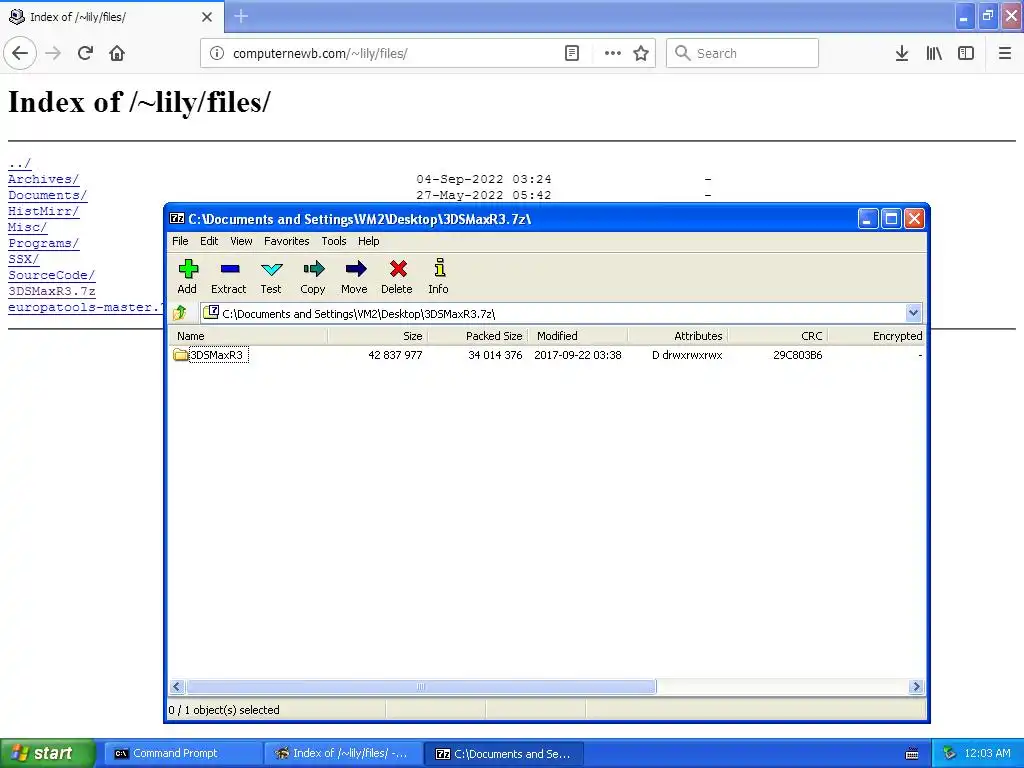Sort the list by Name column
Image resolution: width=1024 pixels, height=768 pixels.
[x=248, y=336]
